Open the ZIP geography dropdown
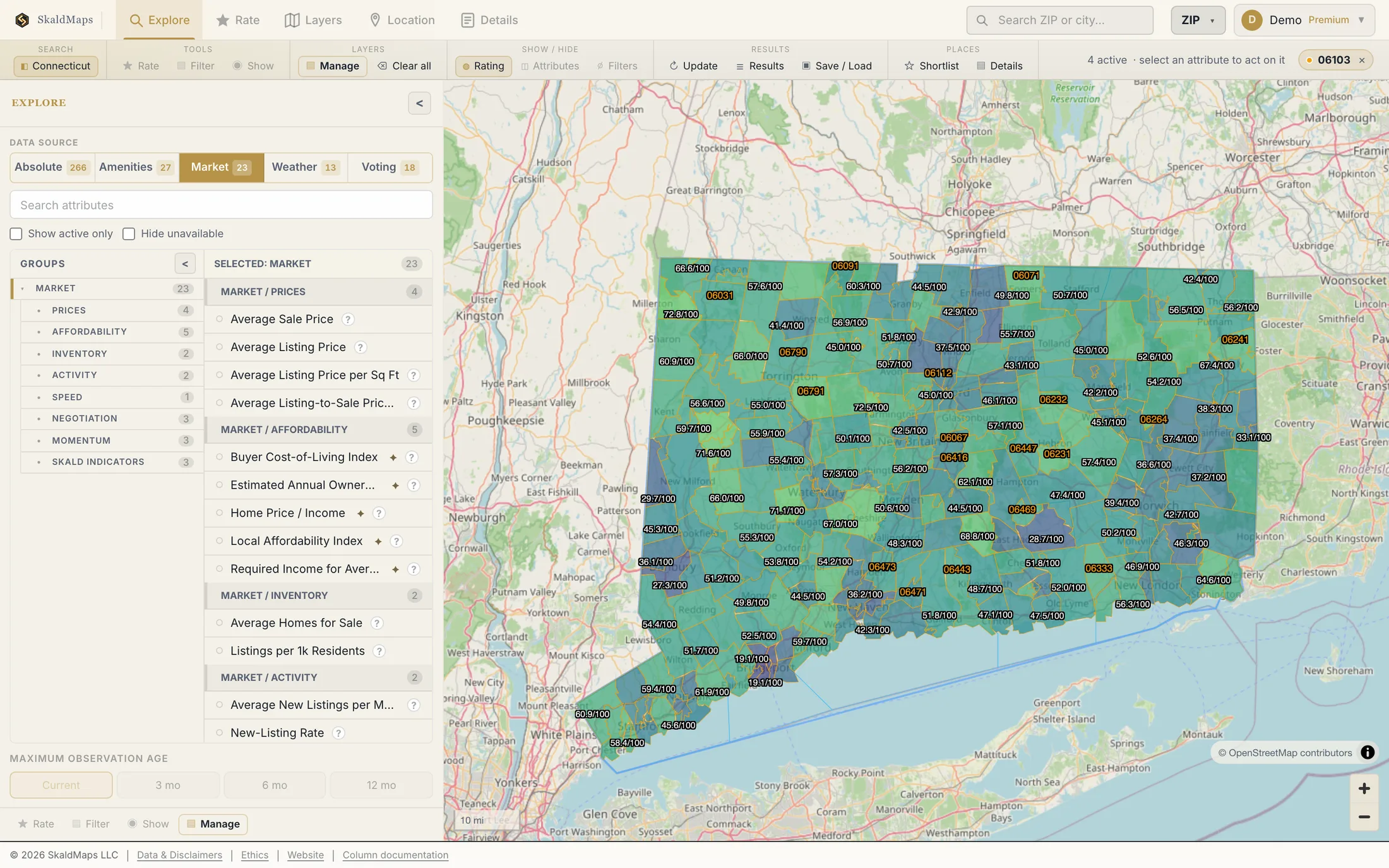 click(1198, 20)
